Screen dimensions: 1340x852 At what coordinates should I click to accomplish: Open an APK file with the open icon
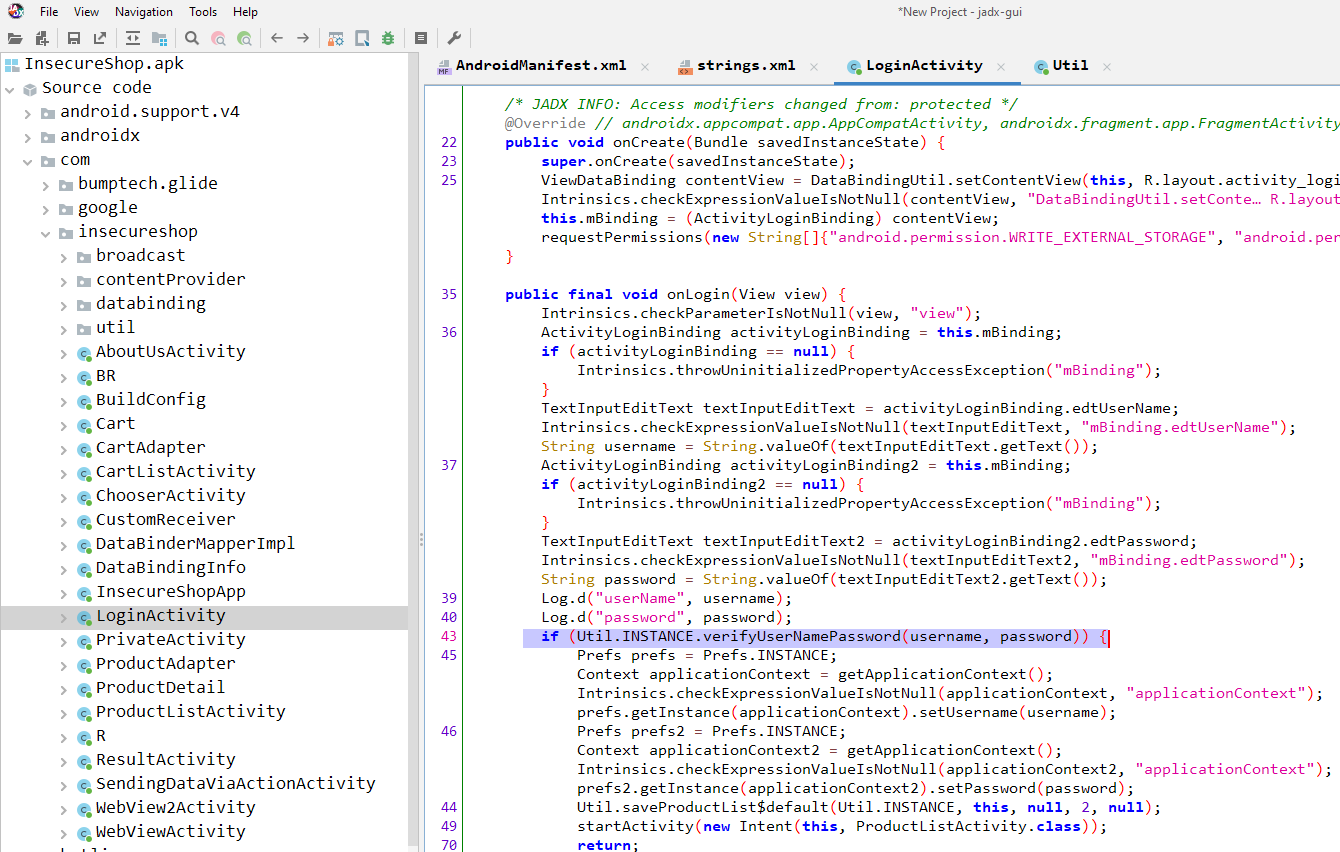[x=14, y=38]
